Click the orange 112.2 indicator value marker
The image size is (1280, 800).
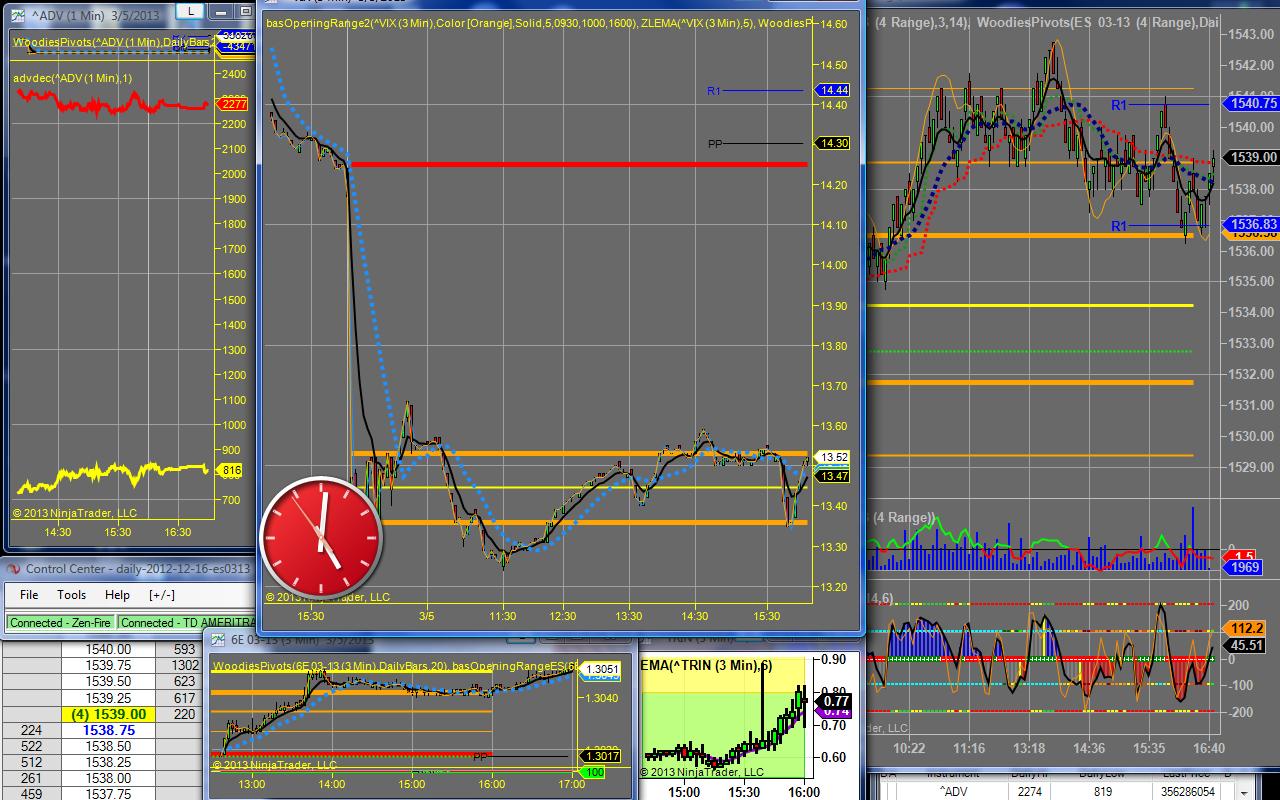coord(1247,628)
